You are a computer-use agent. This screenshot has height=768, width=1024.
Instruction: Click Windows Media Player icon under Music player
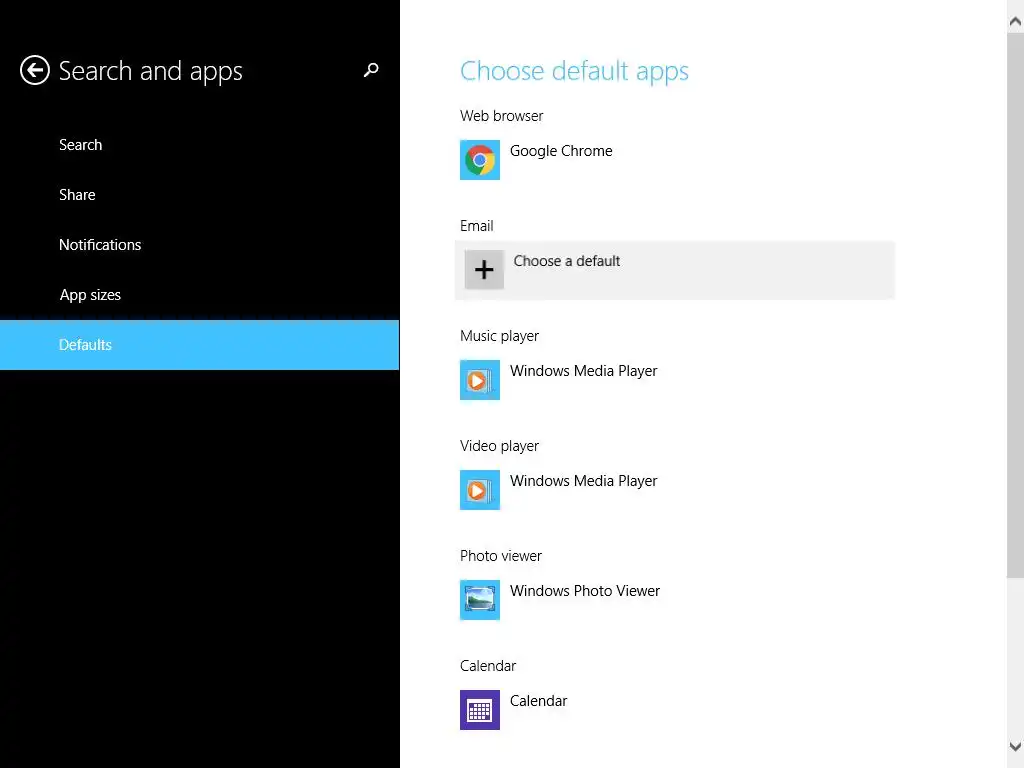point(479,380)
